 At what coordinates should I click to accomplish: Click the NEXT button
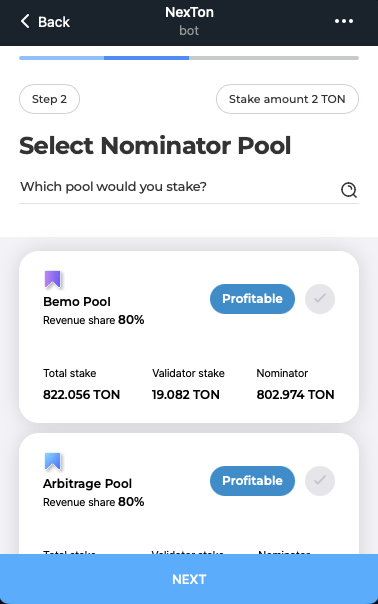pyautogui.click(x=189, y=579)
